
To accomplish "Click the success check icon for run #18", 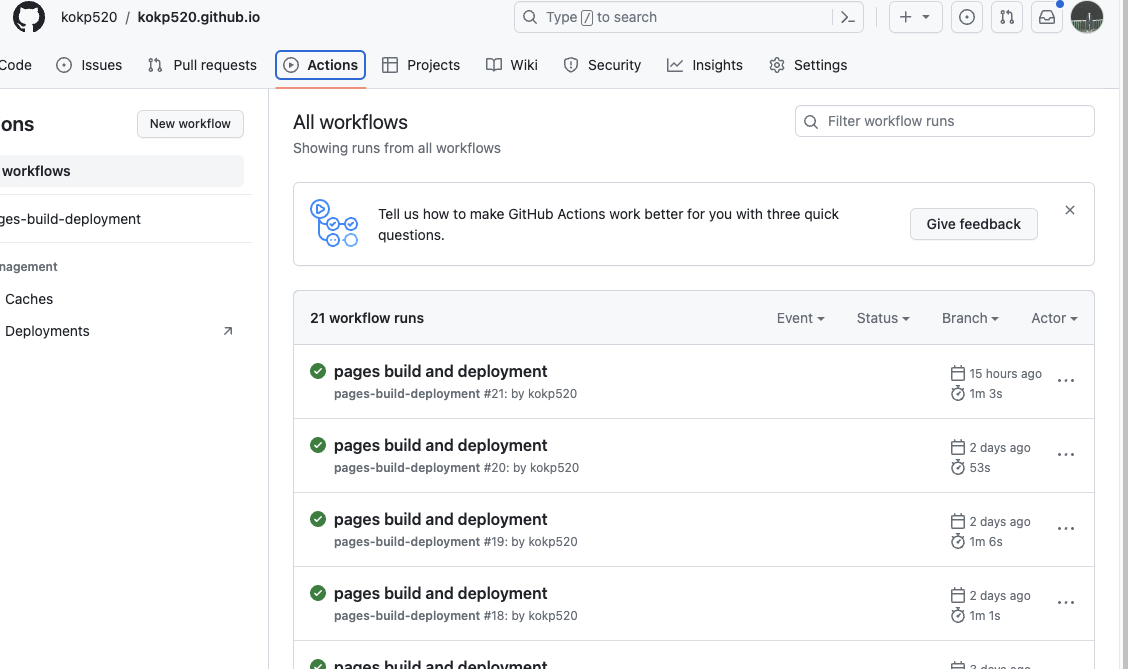I will point(318,593).
